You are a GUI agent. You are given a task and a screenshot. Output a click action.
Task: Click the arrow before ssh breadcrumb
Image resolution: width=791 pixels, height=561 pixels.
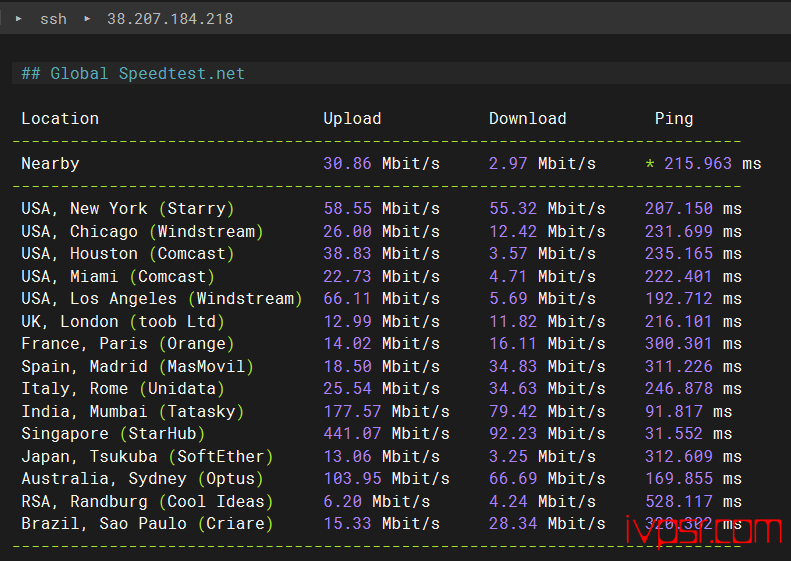[x=19, y=19]
